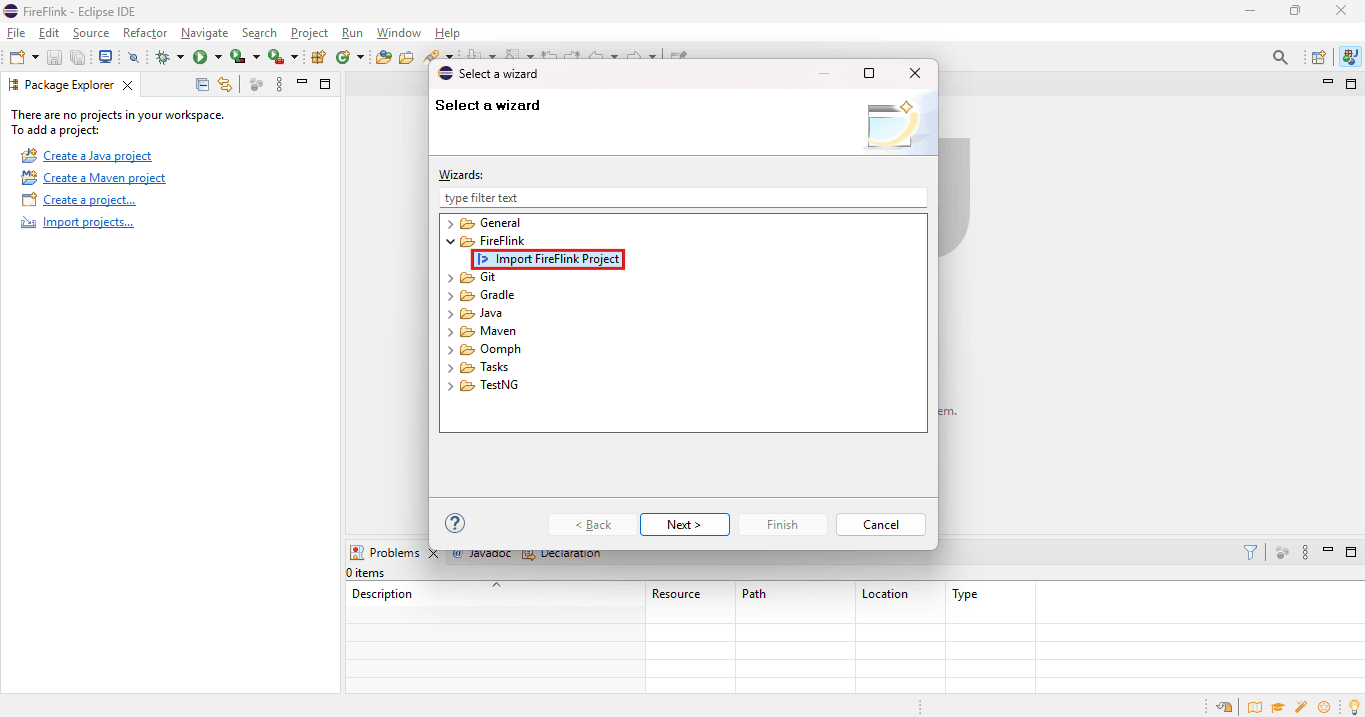1365x717 pixels.
Task: Open the Project menu
Action: tap(309, 33)
